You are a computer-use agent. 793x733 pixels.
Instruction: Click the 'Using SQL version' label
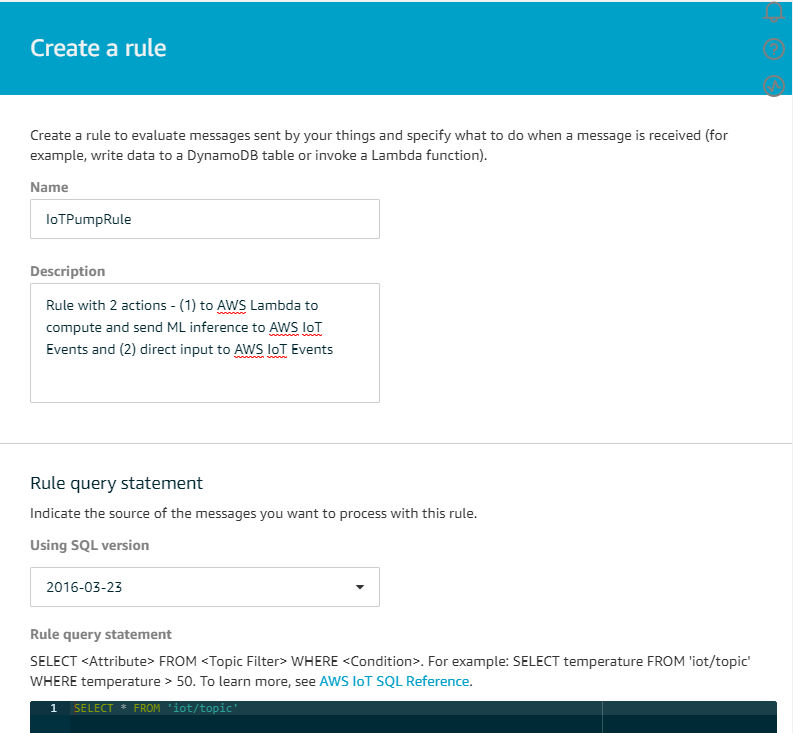pyautogui.click(x=90, y=545)
